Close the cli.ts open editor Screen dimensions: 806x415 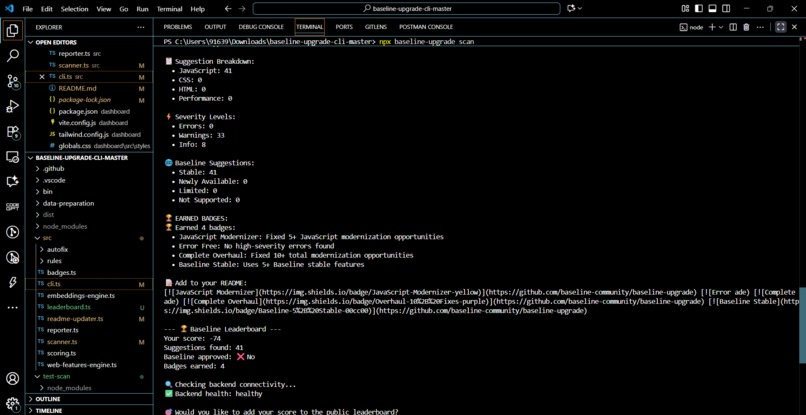click(42, 77)
